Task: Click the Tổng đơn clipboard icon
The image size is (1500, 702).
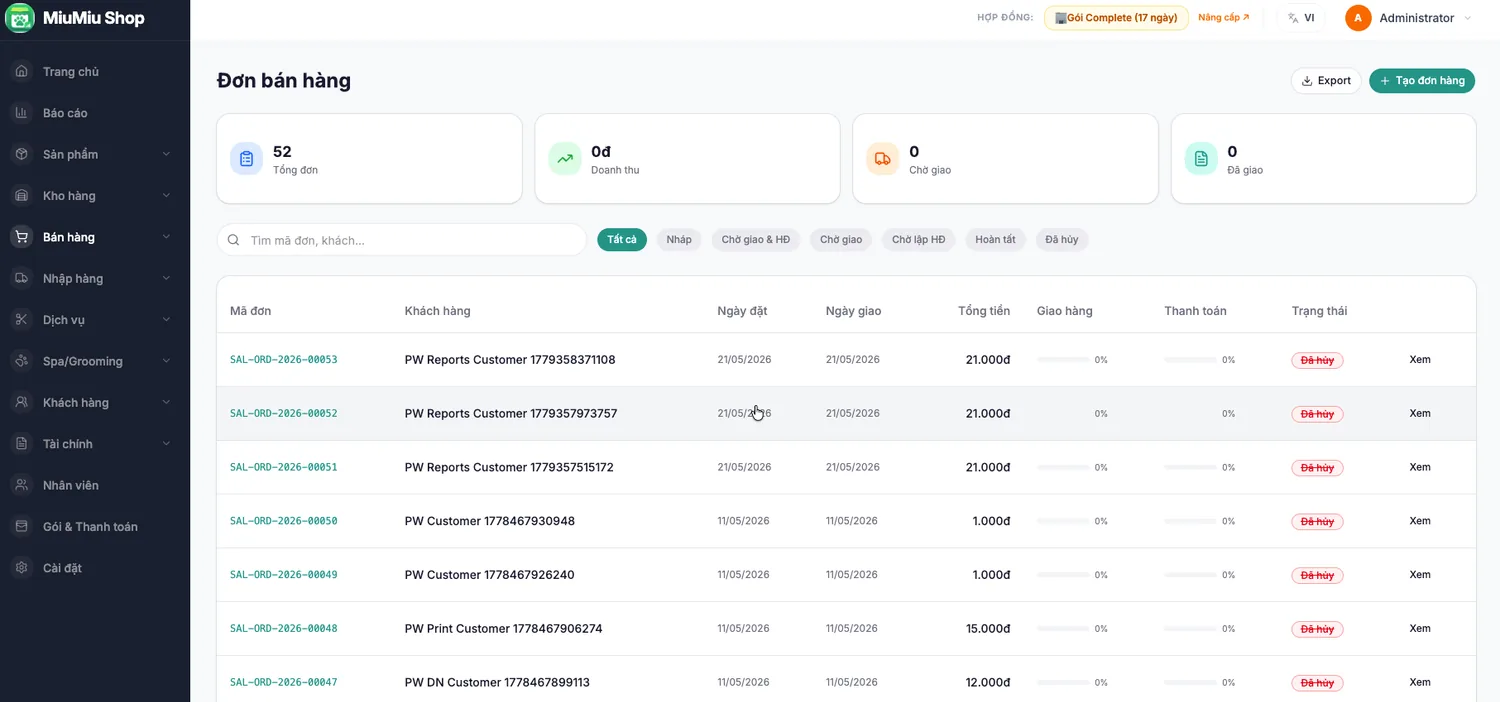Action: (x=247, y=159)
